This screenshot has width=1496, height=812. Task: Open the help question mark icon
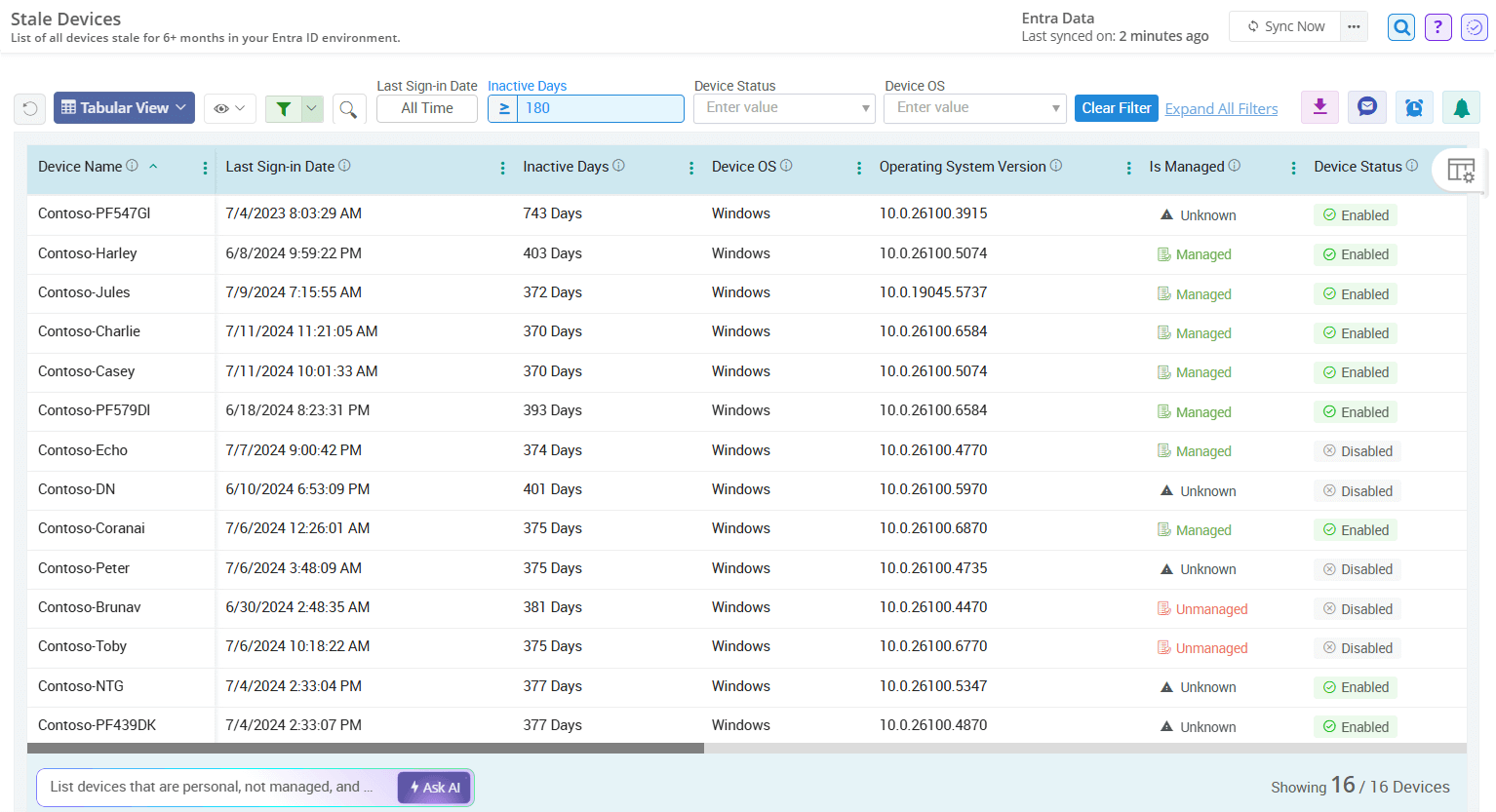tap(1437, 26)
